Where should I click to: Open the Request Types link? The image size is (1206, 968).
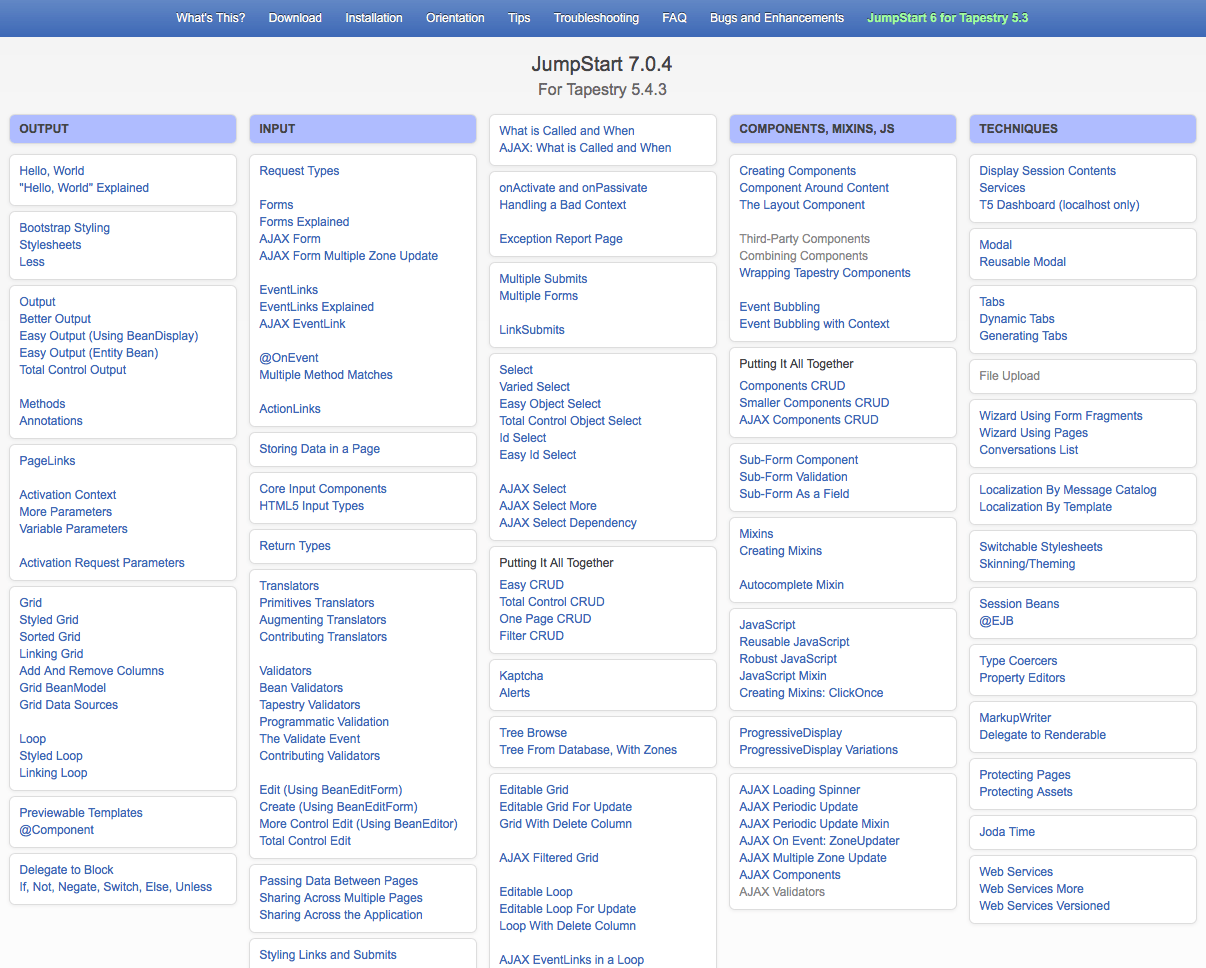(299, 171)
